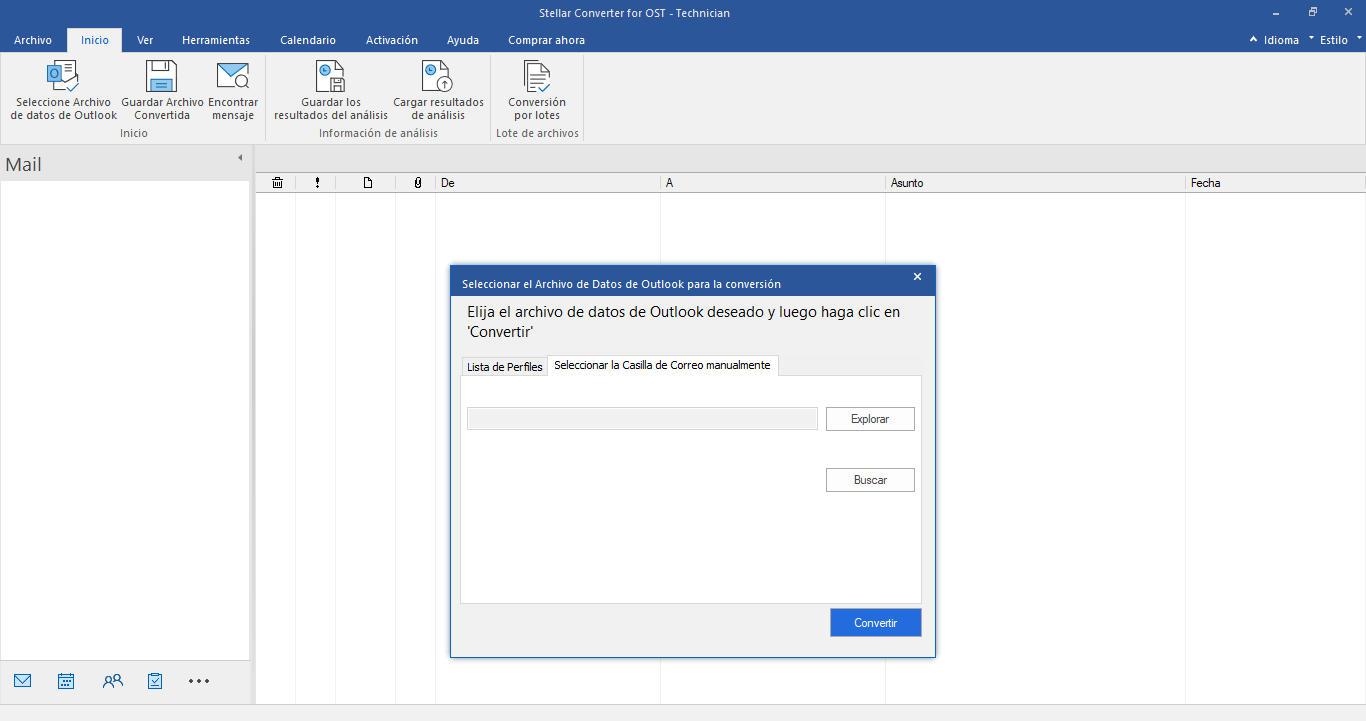Sort by attachment paperclip column
1366x721 pixels.
click(x=417, y=183)
